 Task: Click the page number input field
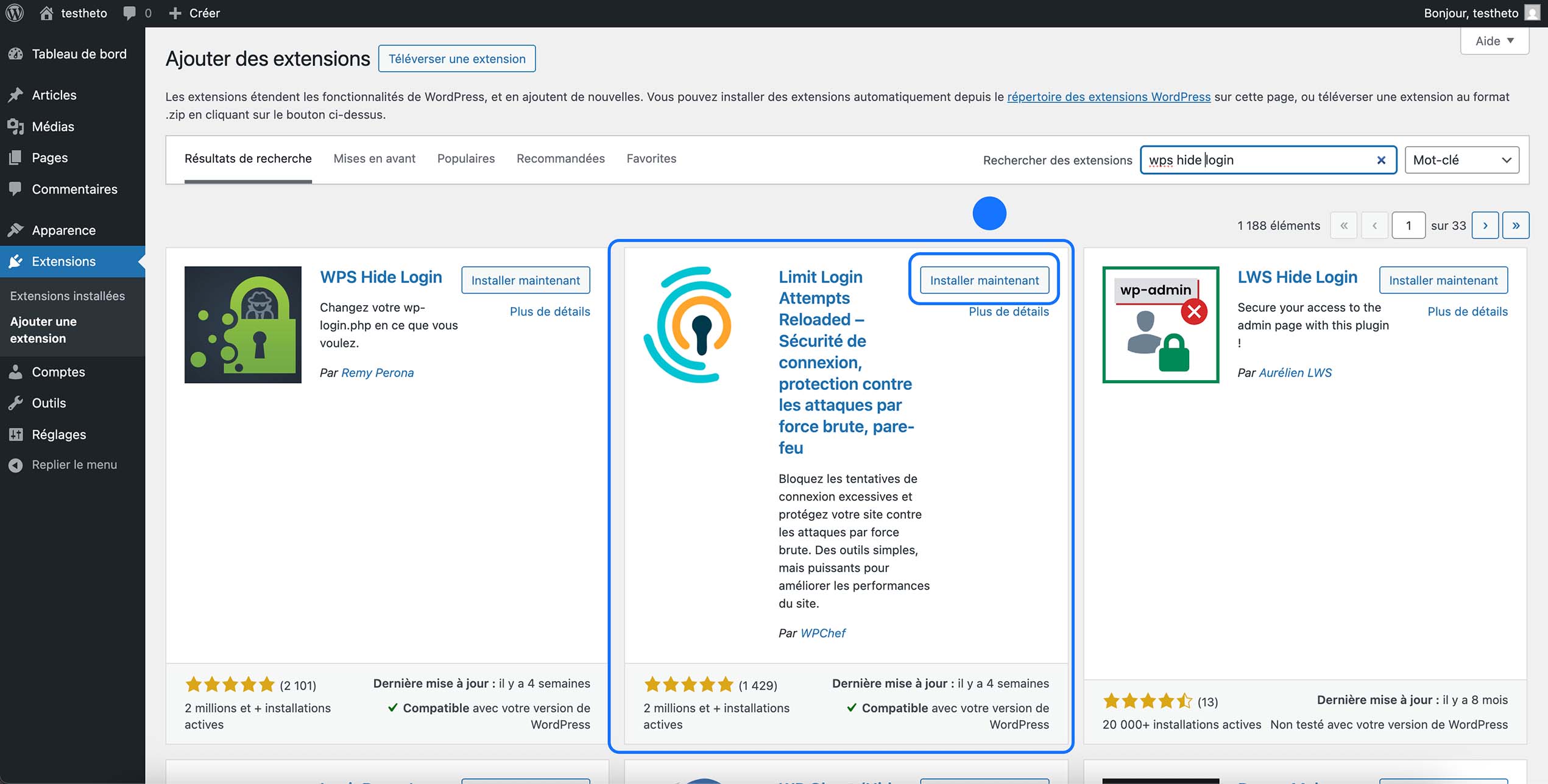click(1408, 225)
